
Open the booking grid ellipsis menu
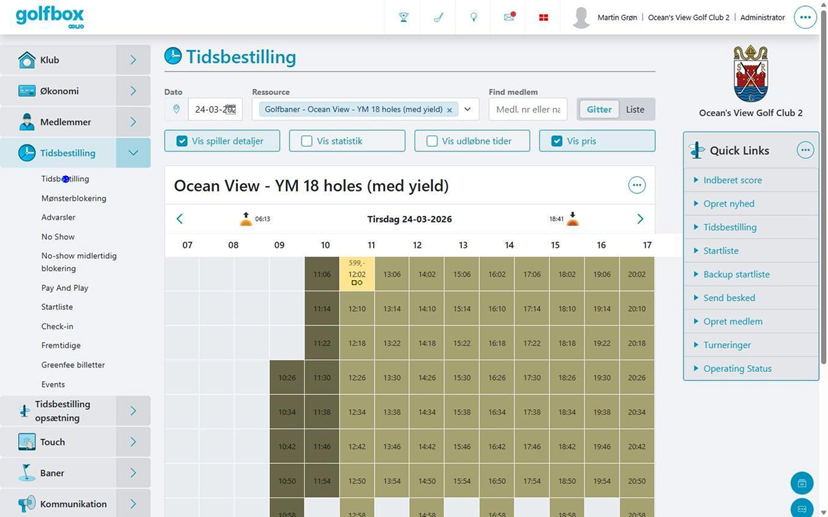[x=637, y=185]
